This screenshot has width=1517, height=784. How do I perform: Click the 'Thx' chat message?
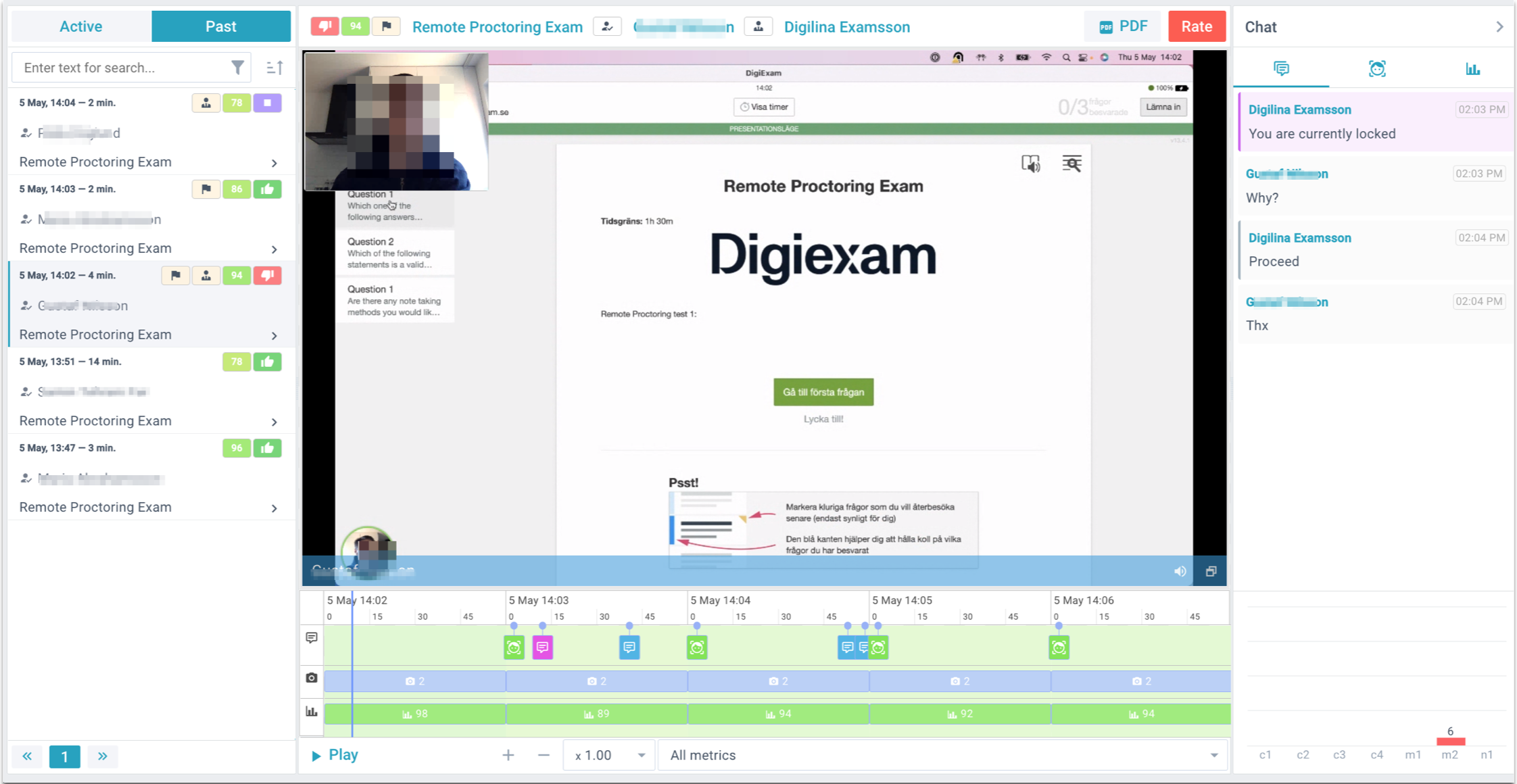[x=1376, y=314]
